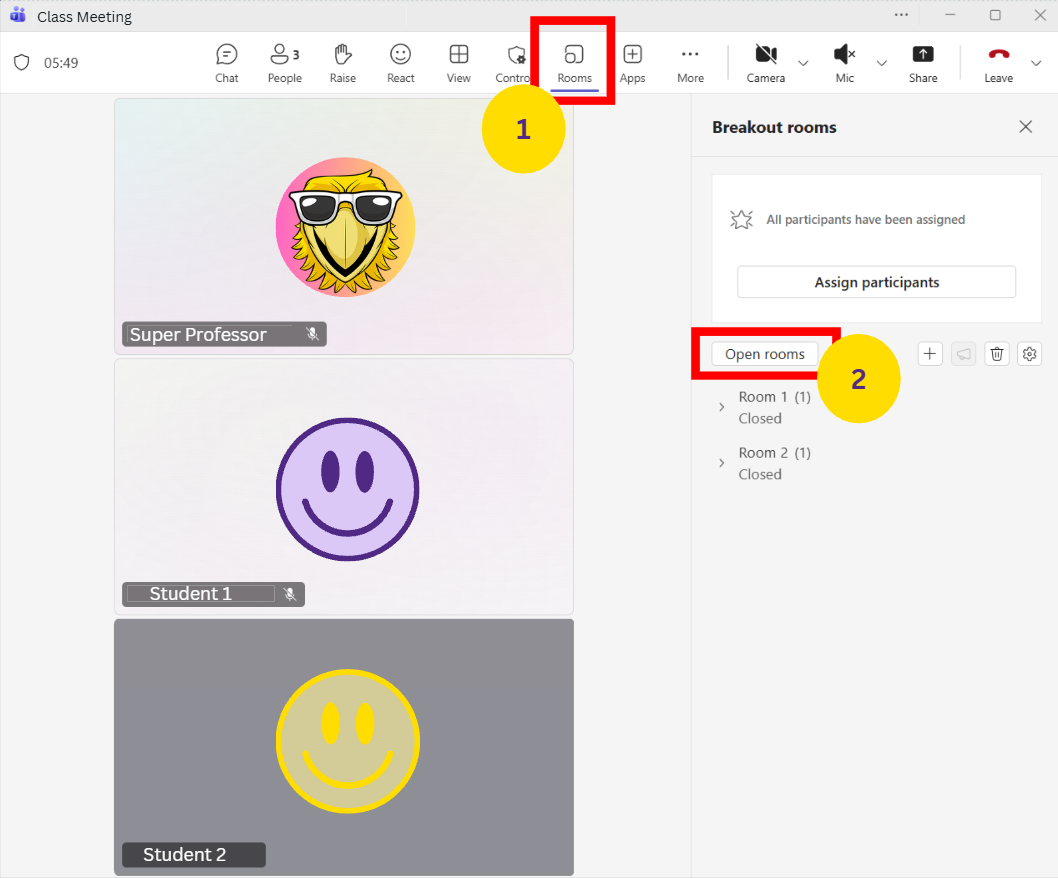Raise your hand in the meeting
Image resolution: width=1058 pixels, height=878 pixels.
(343, 62)
